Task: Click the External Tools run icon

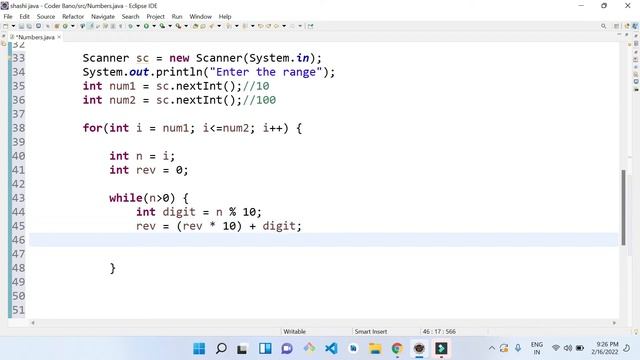Action: (x=178, y=26)
